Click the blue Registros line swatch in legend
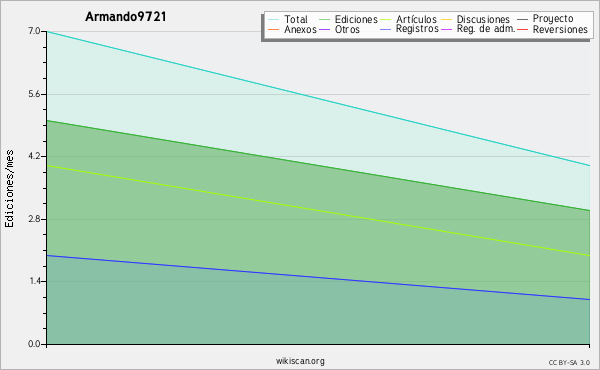600x370 pixels. 385,29
